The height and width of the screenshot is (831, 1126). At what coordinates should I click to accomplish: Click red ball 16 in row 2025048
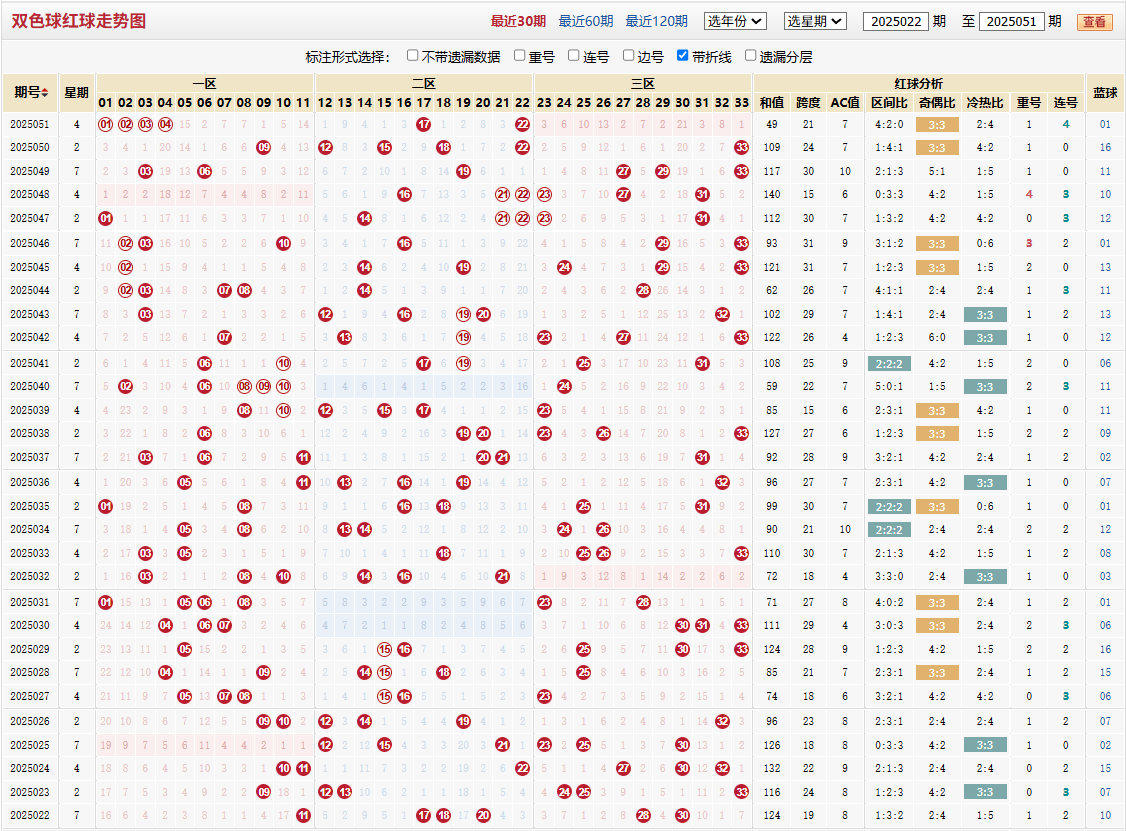[404, 194]
